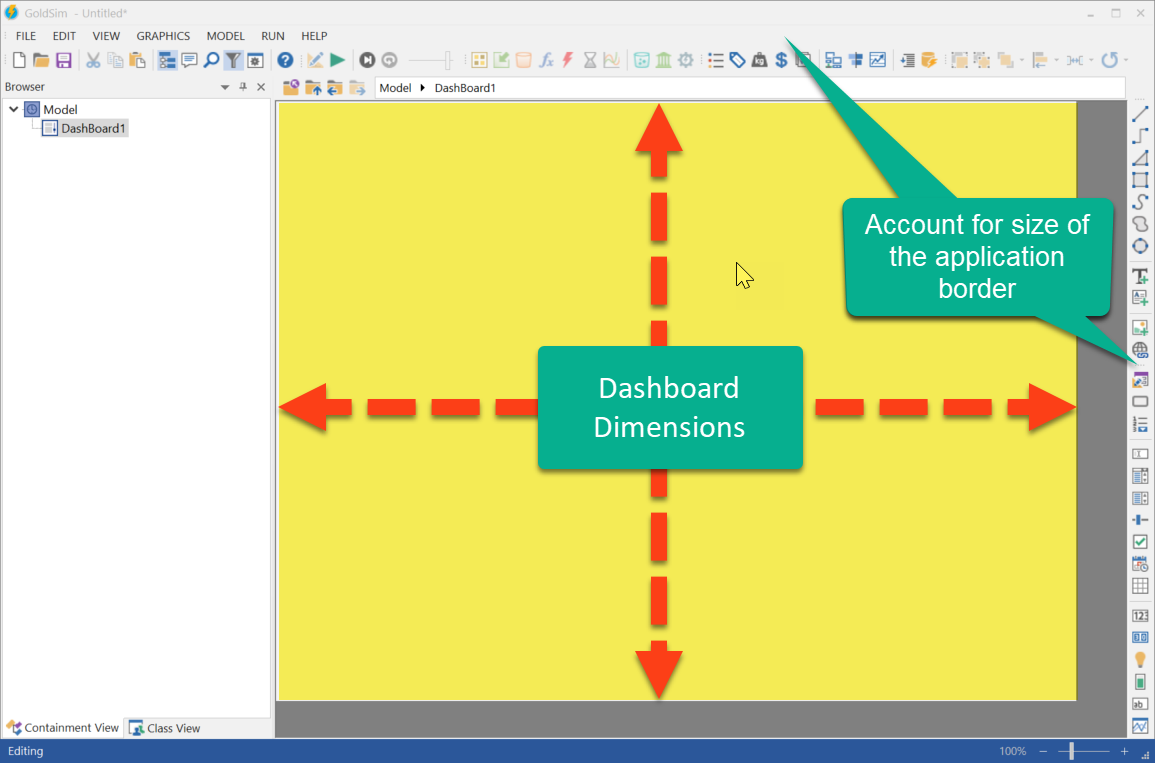Screen dimensions: 1155x763
Task: Click the zoom in plus button
Action: [1124, 751]
